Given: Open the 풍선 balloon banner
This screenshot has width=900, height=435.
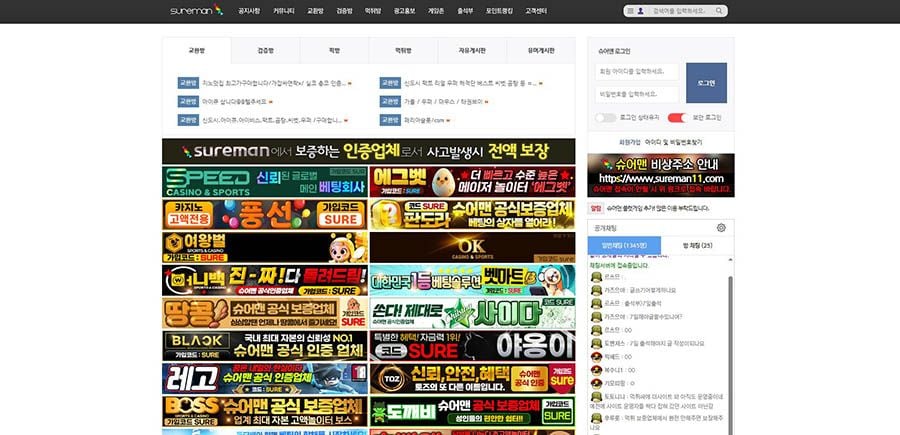Looking at the screenshot, I should click(265, 215).
